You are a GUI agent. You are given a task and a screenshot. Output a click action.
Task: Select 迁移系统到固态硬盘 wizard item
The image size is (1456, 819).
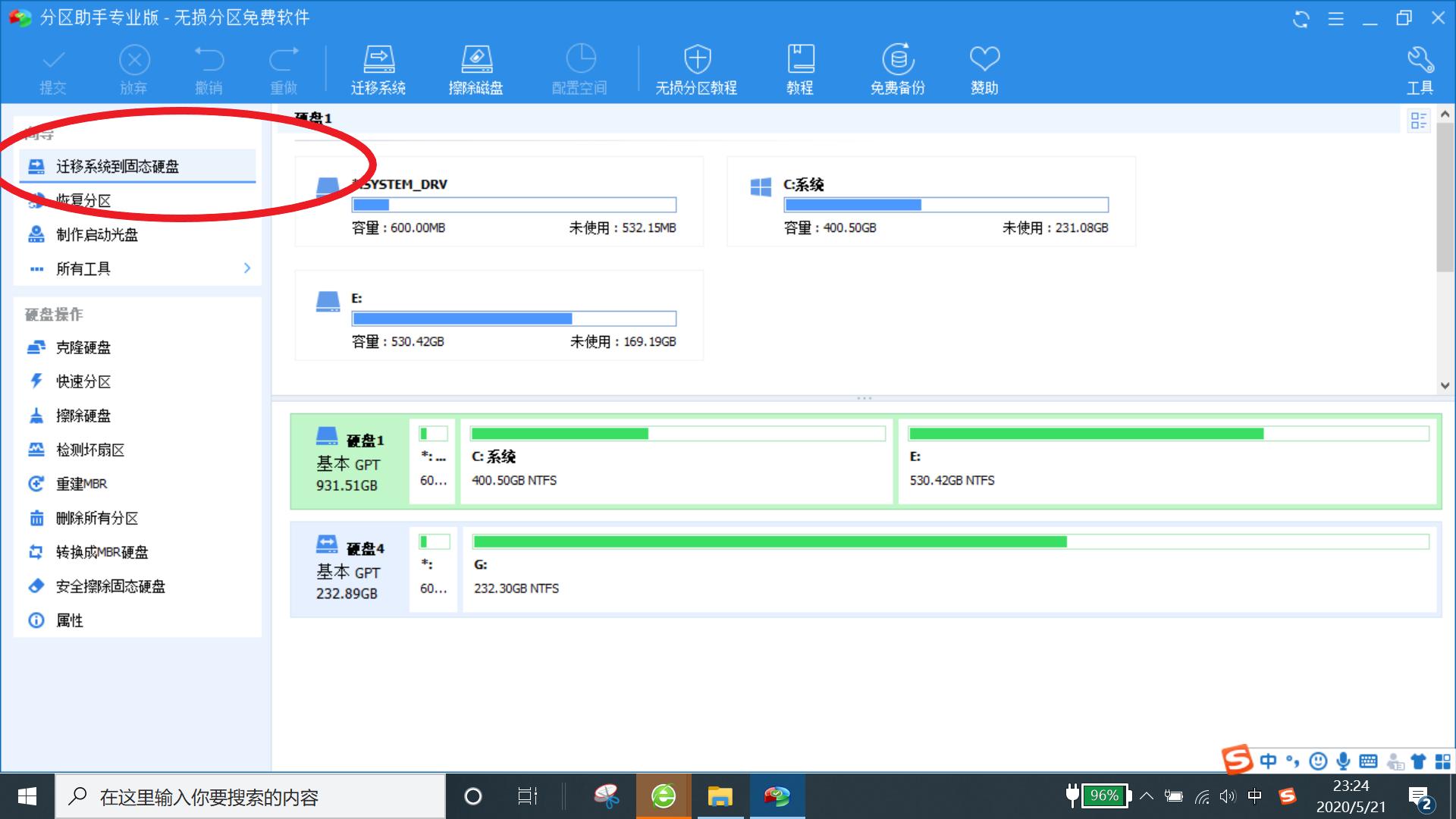pos(118,166)
